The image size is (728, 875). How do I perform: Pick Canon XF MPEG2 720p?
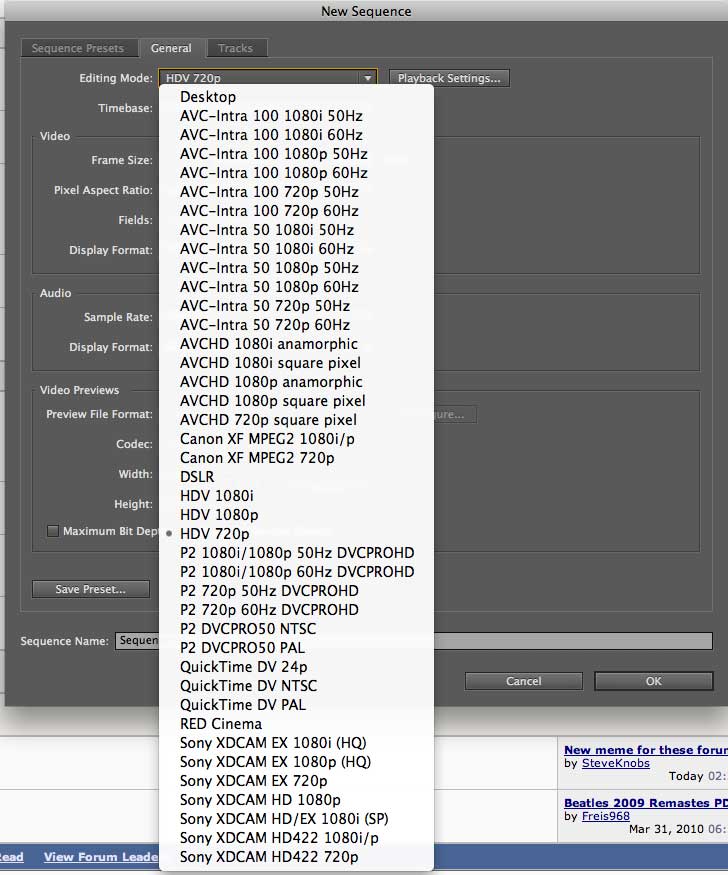click(296, 458)
